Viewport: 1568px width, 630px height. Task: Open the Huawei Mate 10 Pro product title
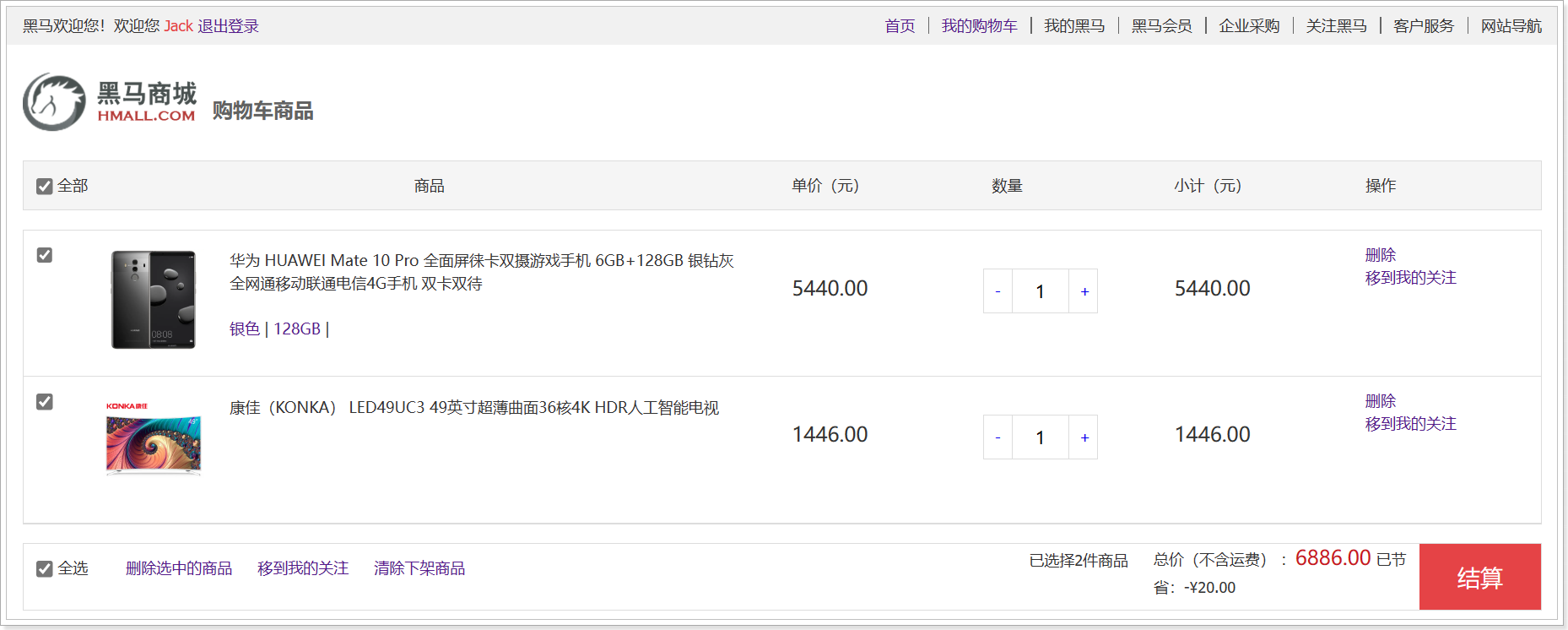pyautogui.click(x=482, y=272)
